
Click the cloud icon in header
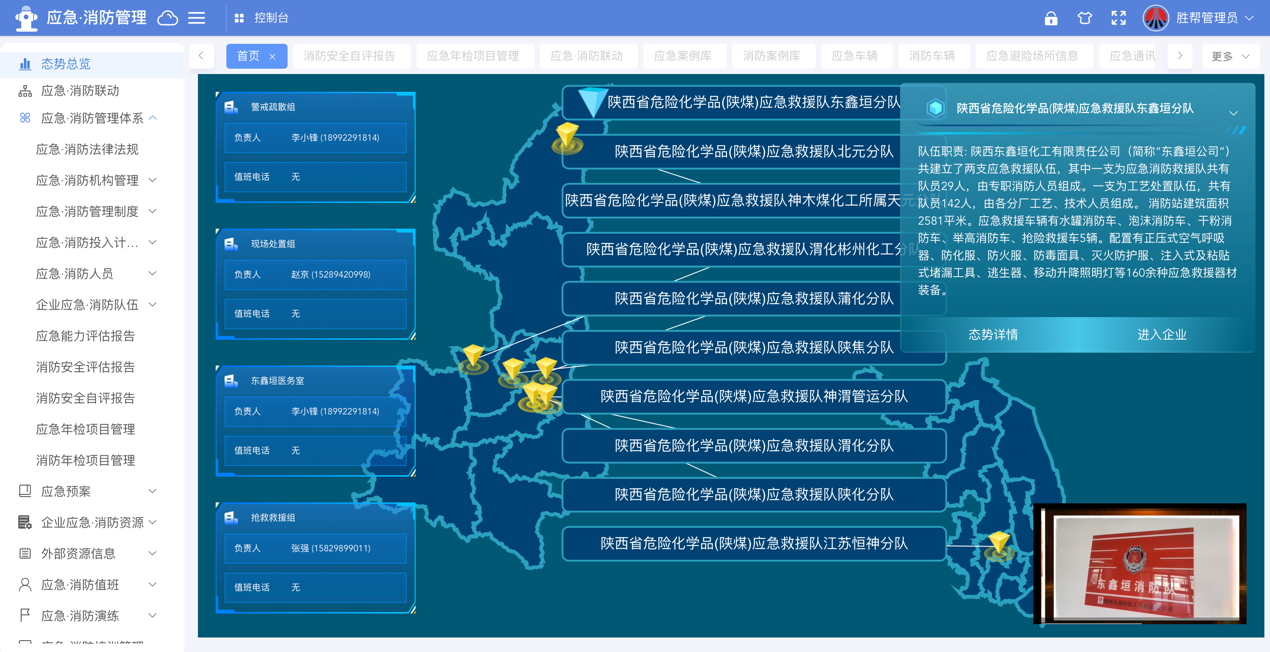[x=168, y=18]
